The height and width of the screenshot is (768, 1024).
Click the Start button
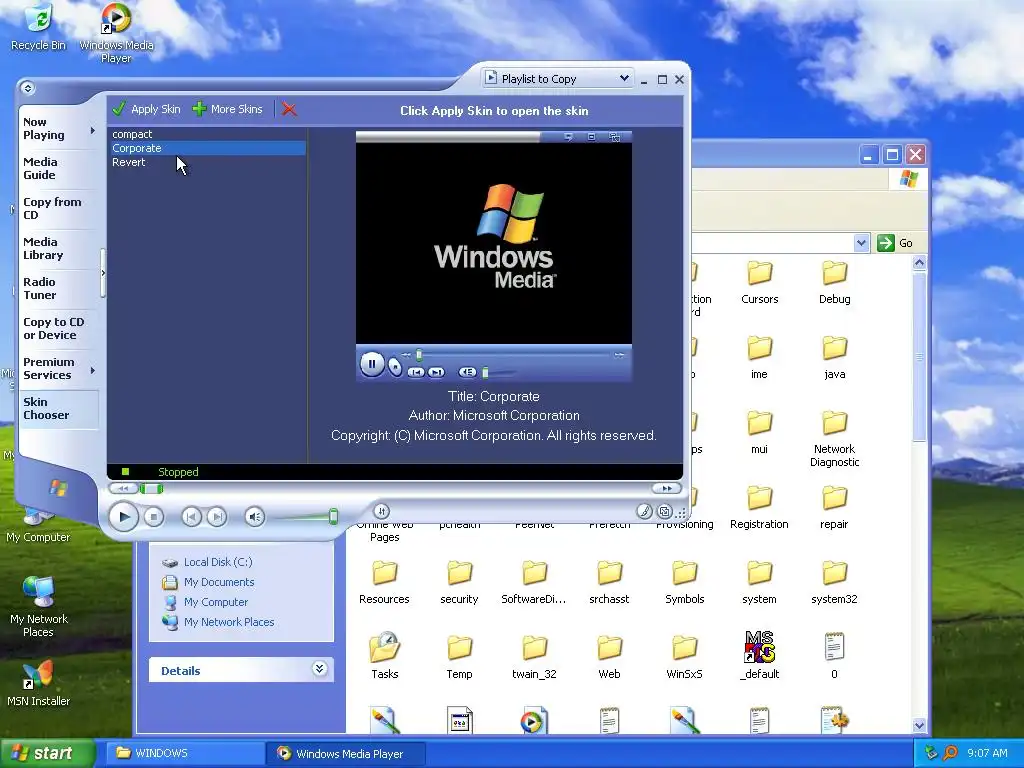(x=47, y=753)
